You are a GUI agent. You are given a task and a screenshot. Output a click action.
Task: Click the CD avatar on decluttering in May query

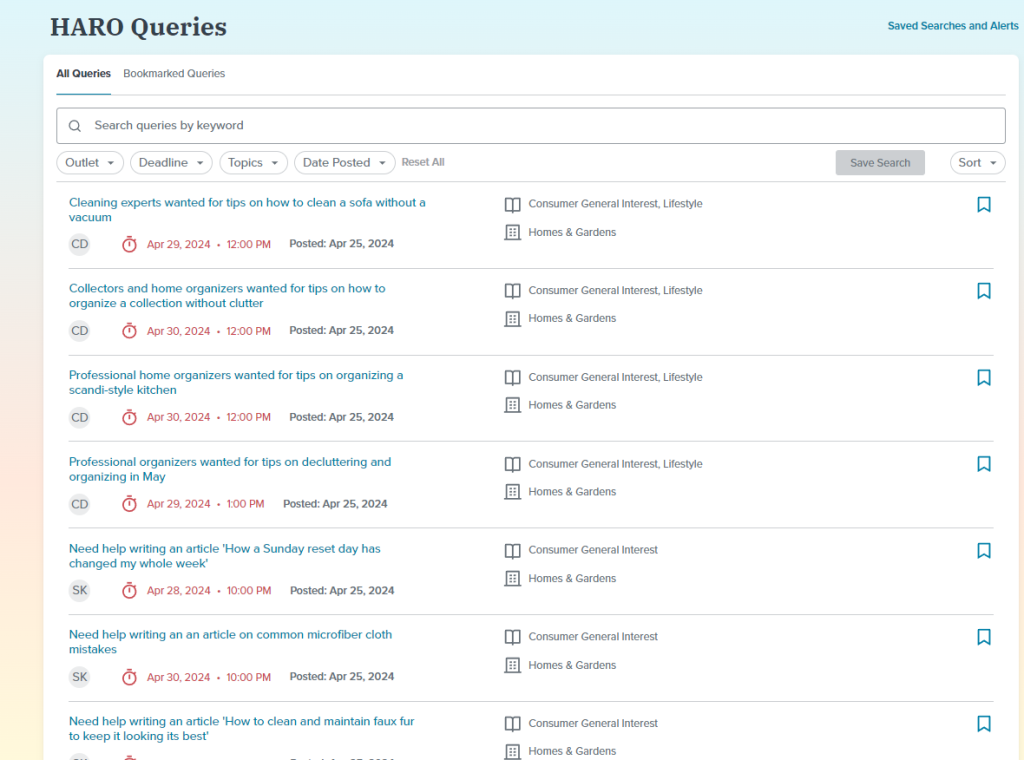coord(80,504)
